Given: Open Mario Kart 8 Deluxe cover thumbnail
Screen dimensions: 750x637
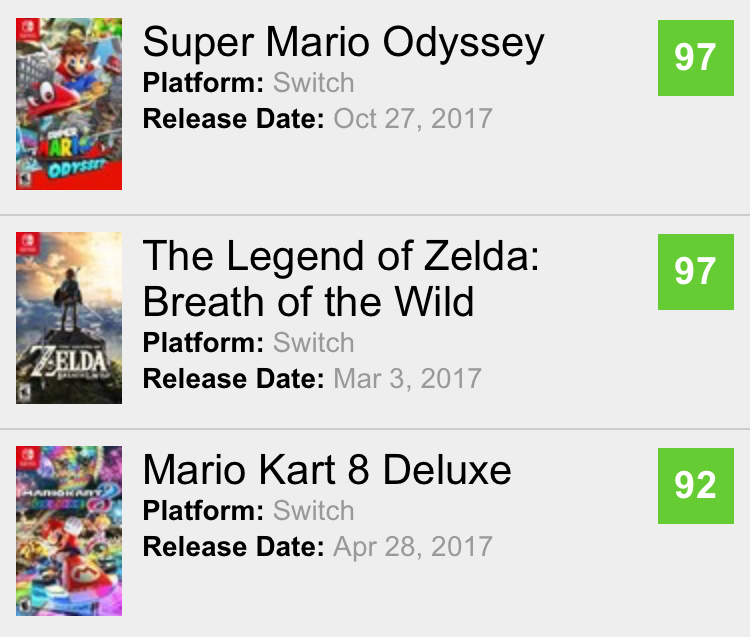Looking at the screenshot, I should 69,531.
